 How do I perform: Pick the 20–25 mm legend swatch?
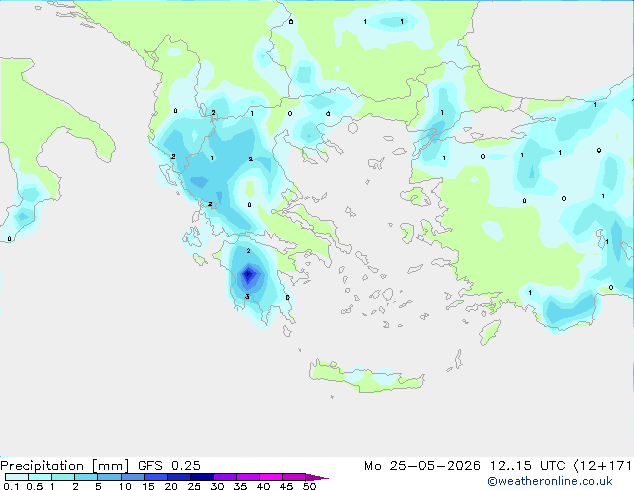[x=179, y=477]
